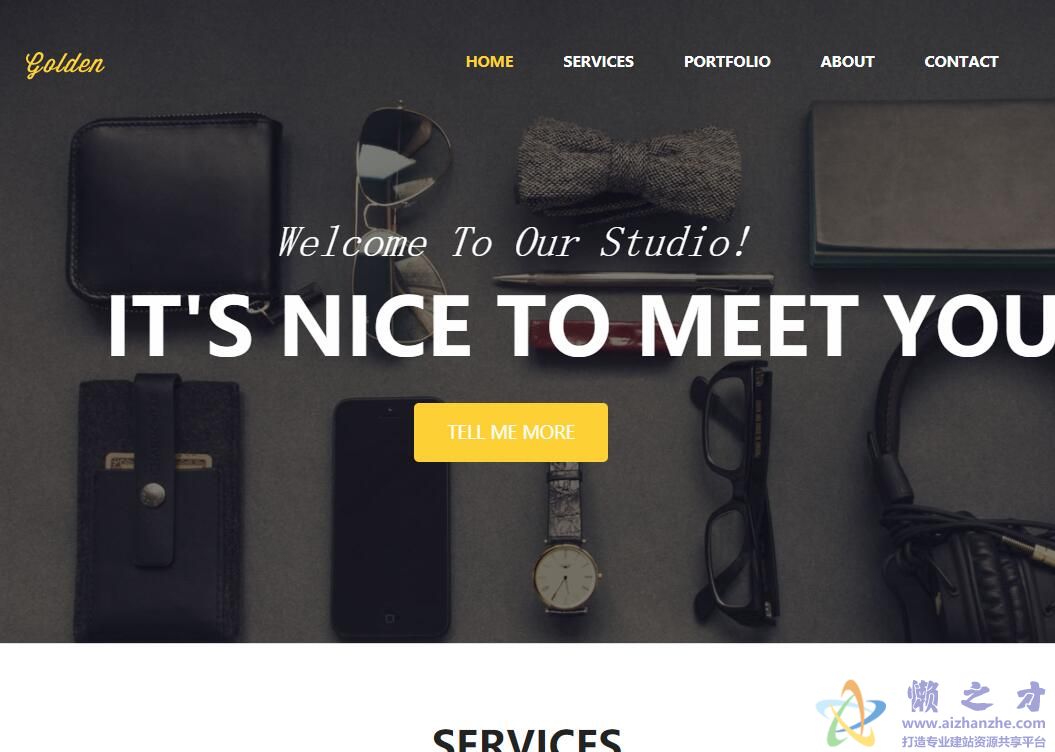
Task: Click the tweed bow tie picture
Action: coord(628,168)
